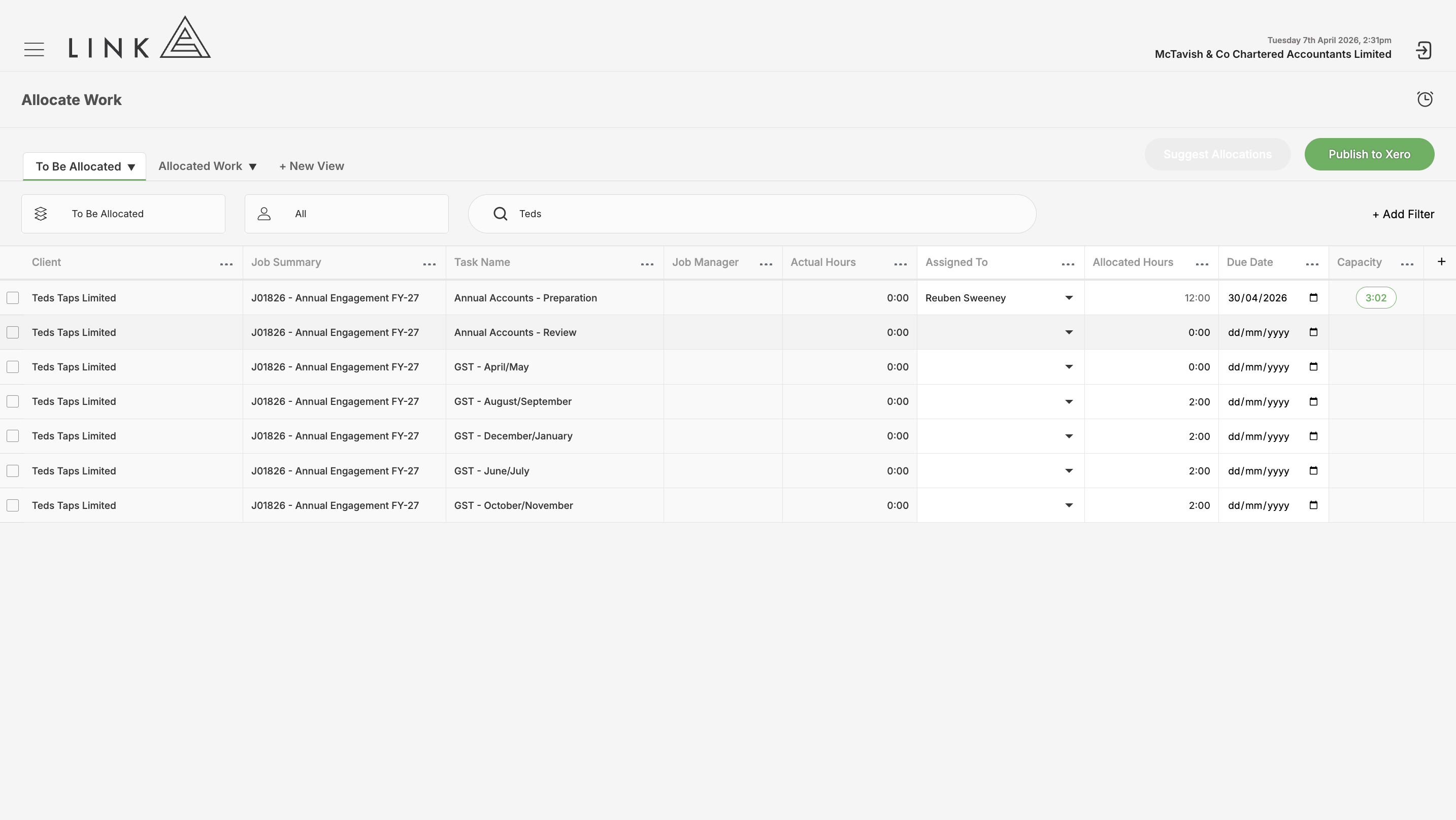Check the GST - October/November row checkbox
The width and height of the screenshot is (1456, 820).
[13, 505]
